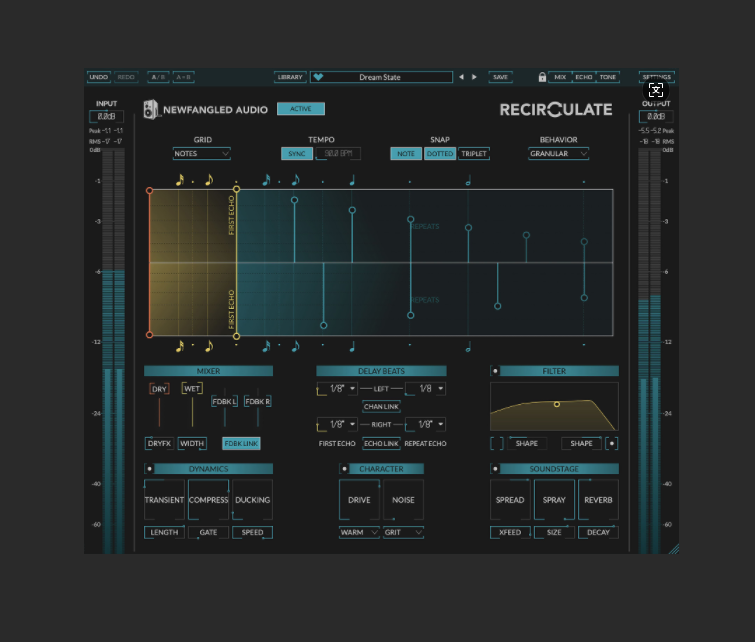Screen dimensions: 755x642
Task: Open the Left first echo 1/8 dropdown
Action: click(337, 389)
